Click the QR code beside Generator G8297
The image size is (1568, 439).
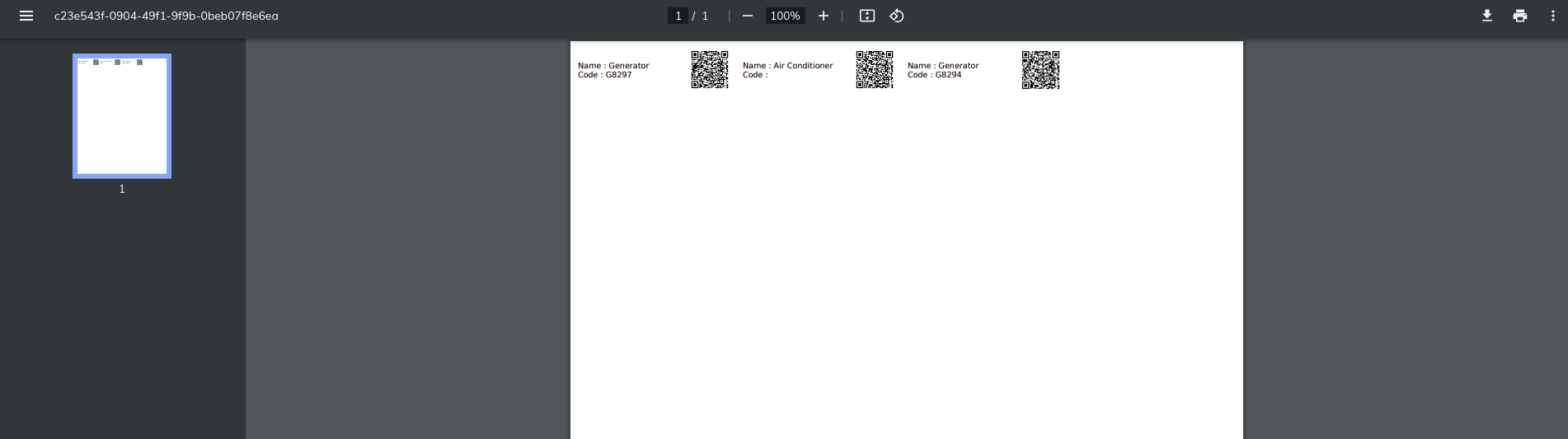710,69
